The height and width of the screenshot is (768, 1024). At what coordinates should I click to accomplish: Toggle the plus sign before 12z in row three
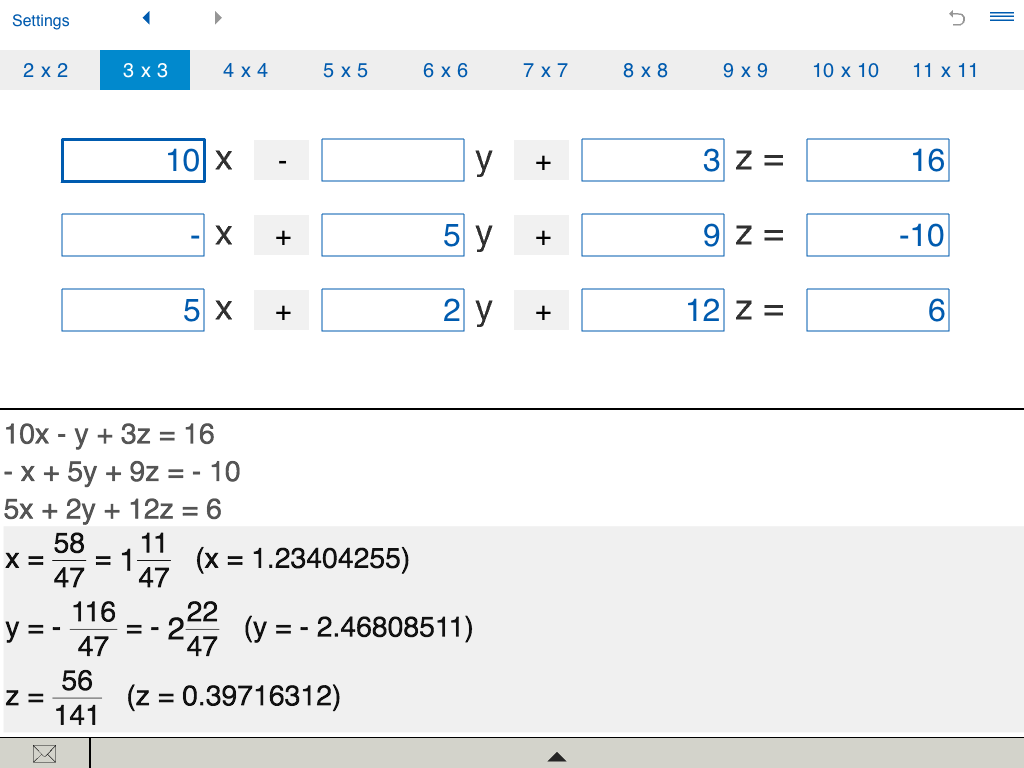coord(541,311)
